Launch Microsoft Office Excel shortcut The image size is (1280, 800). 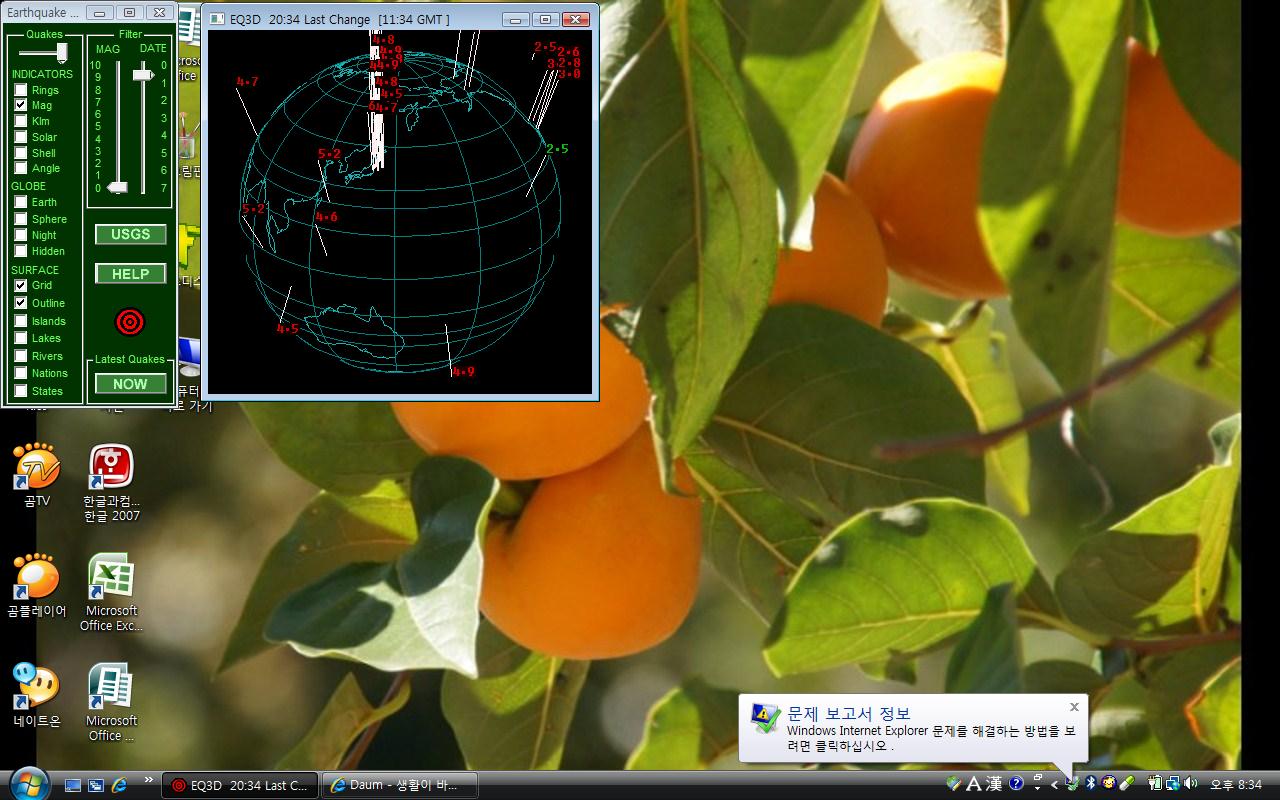112,578
